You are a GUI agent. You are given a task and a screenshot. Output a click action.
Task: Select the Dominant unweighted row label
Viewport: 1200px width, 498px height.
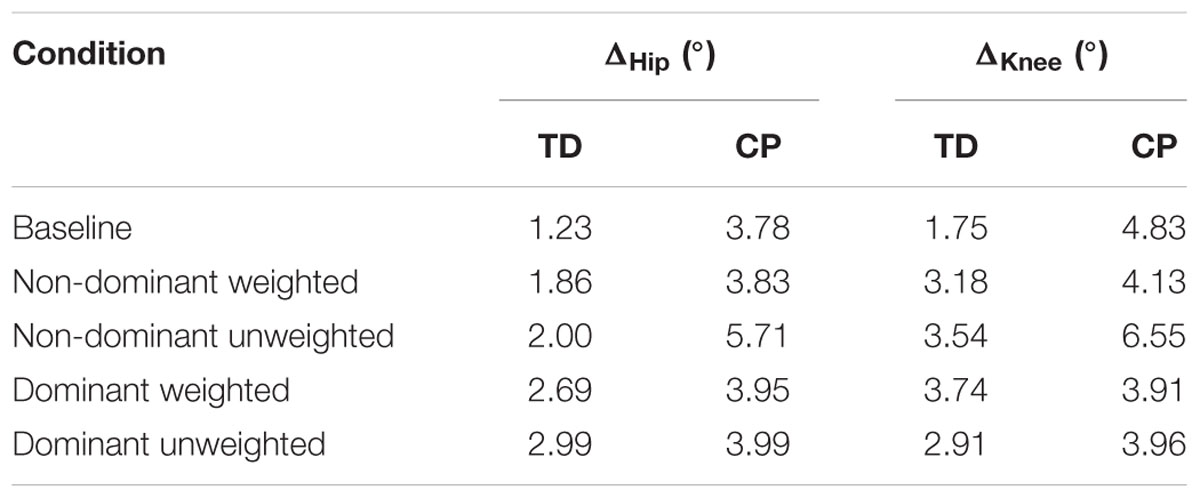tap(169, 442)
